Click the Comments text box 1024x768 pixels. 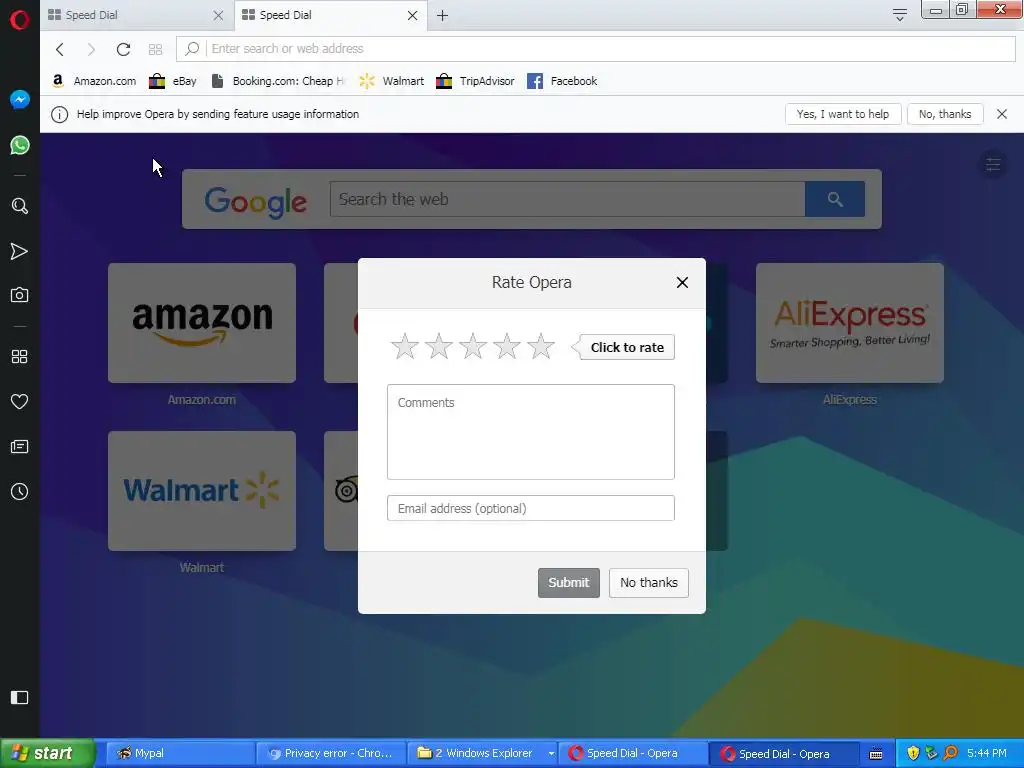pyautogui.click(x=530, y=432)
